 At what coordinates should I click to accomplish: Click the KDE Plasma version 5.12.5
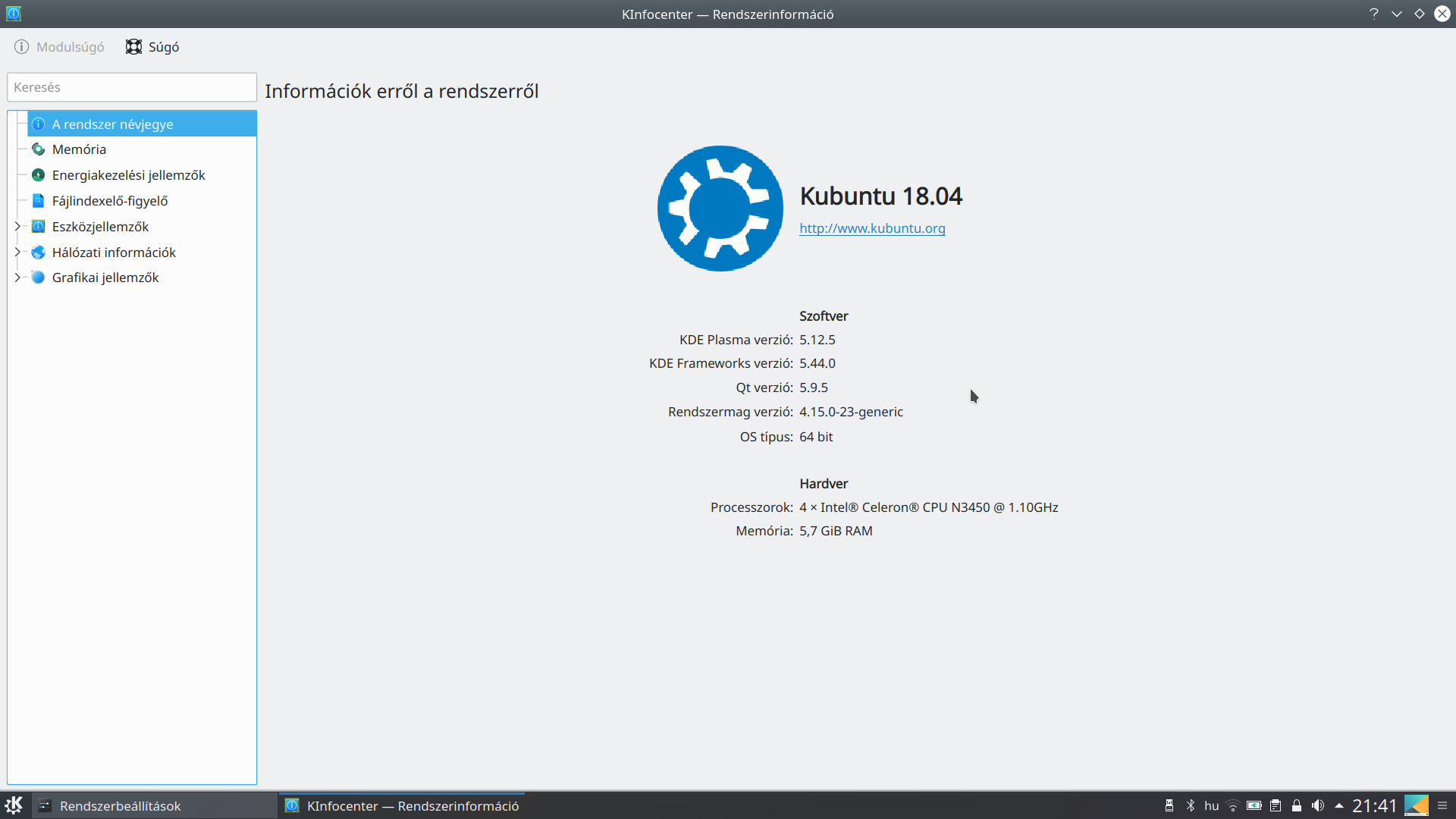817,340
